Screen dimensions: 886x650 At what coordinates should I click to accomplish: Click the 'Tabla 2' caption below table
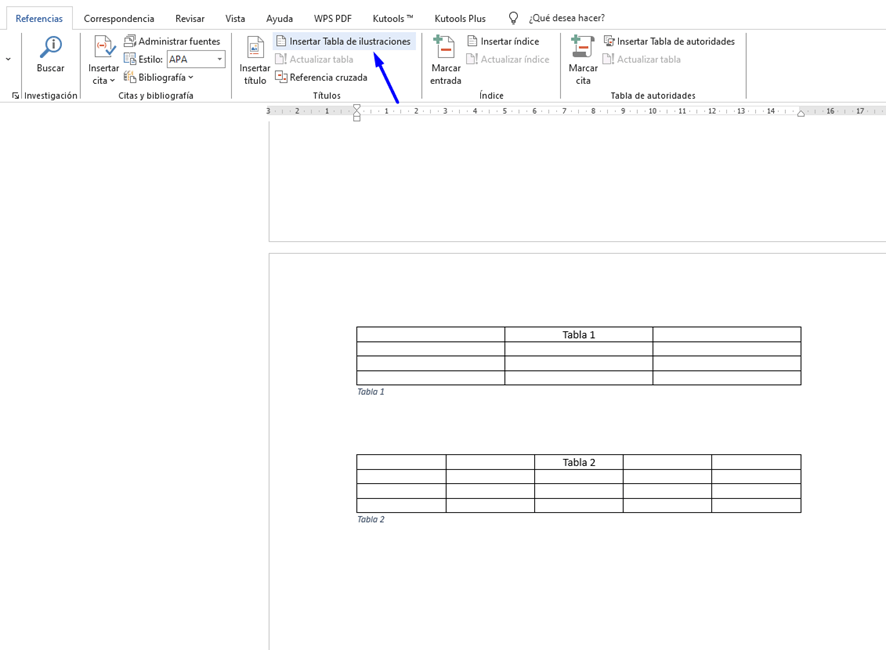(370, 519)
